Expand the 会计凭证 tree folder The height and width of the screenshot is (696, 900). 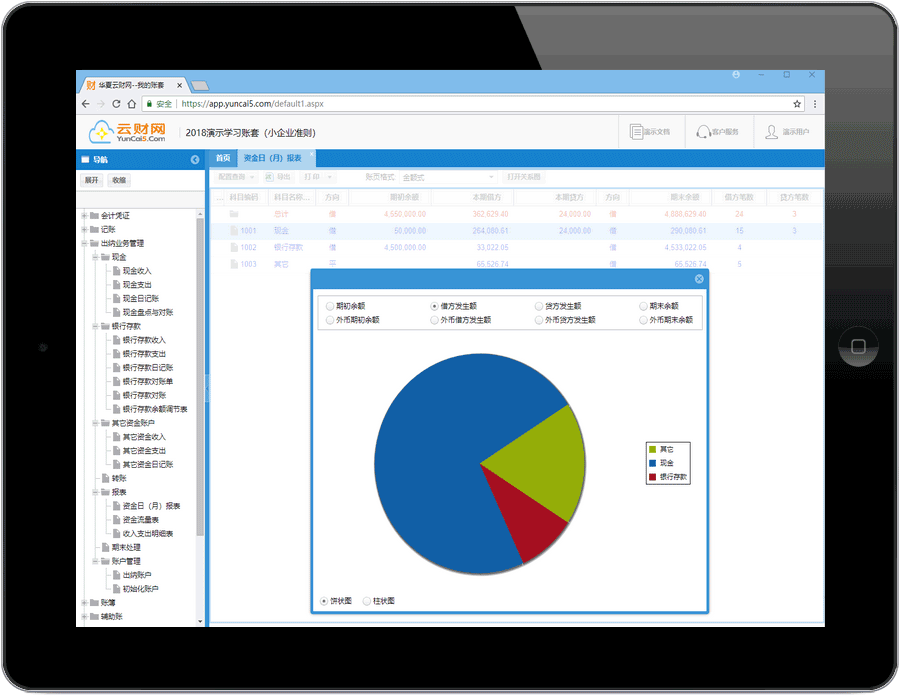tap(85, 215)
